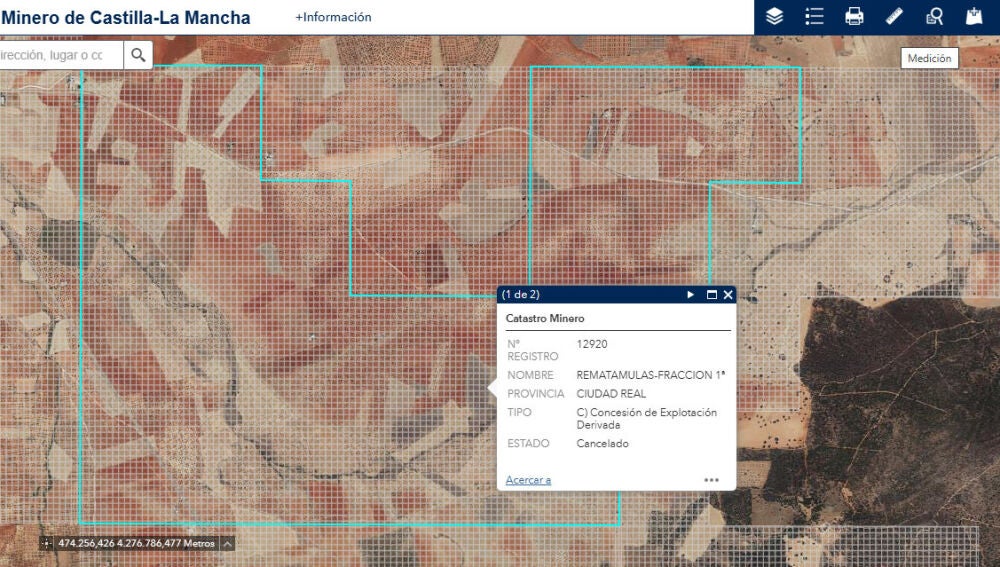Show next feature in popup
The image size is (1000, 567).
click(690, 295)
